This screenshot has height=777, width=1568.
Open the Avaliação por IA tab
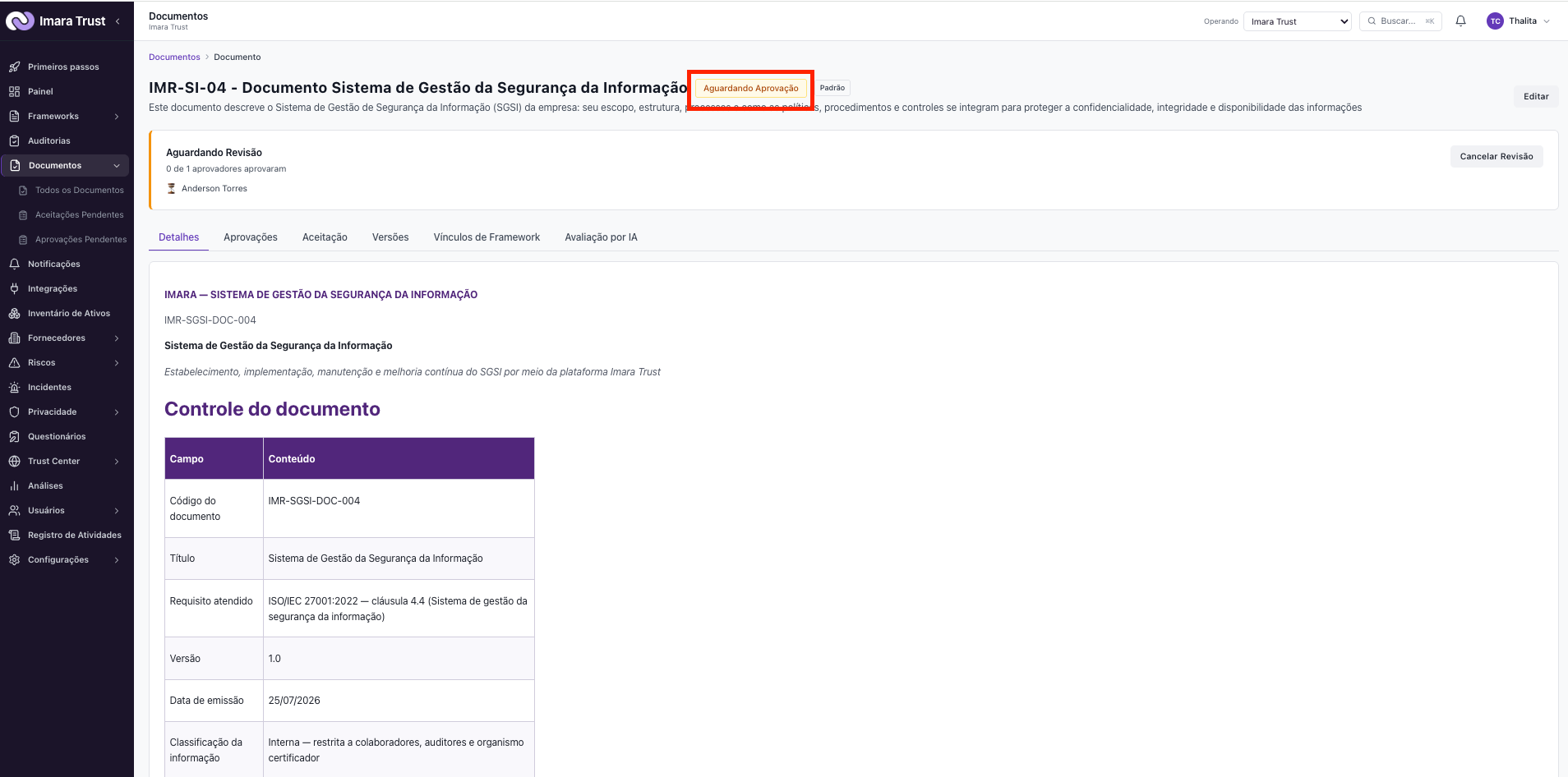[601, 237]
